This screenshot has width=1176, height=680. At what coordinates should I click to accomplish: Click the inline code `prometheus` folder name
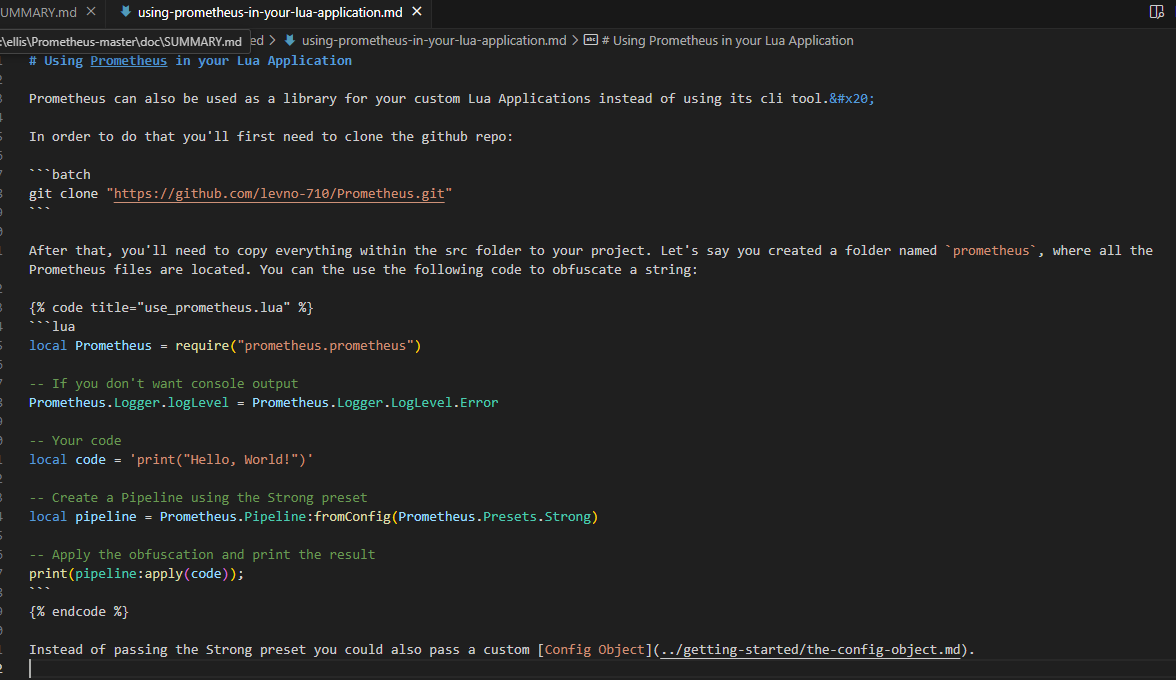pyautogui.click(x=990, y=250)
